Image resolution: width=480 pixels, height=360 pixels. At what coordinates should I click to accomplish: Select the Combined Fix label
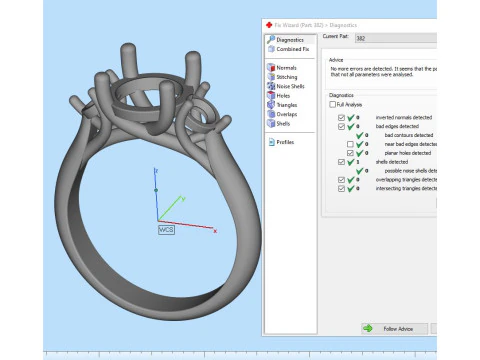point(293,49)
